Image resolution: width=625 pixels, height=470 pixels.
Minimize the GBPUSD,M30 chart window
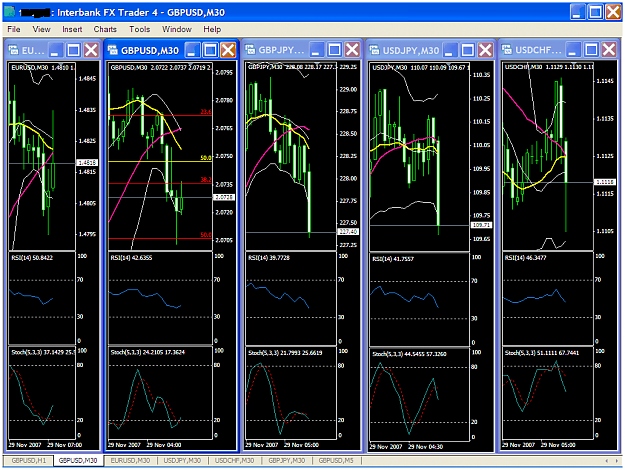pyautogui.click(x=193, y=50)
